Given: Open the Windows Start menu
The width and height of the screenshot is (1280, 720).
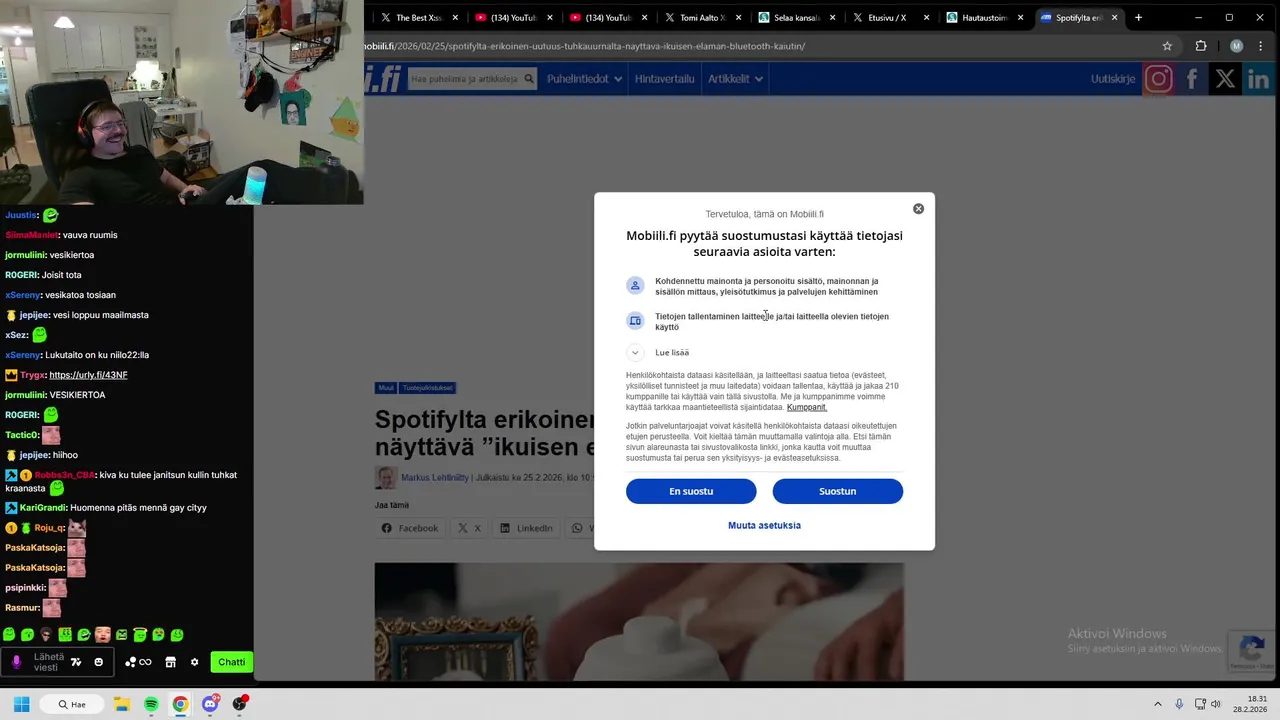Looking at the screenshot, I should pos(21,704).
